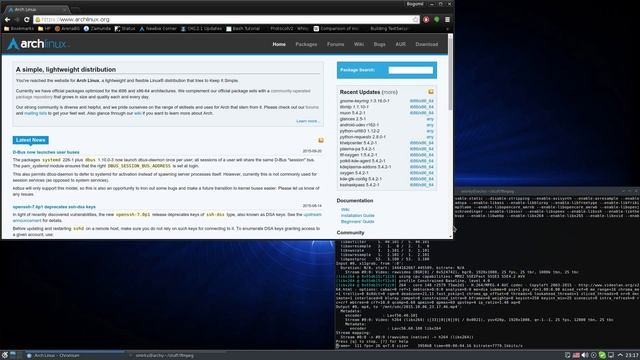Open the Newbie Corner bookmark
This screenshot has width=640, height=360.
158,29
